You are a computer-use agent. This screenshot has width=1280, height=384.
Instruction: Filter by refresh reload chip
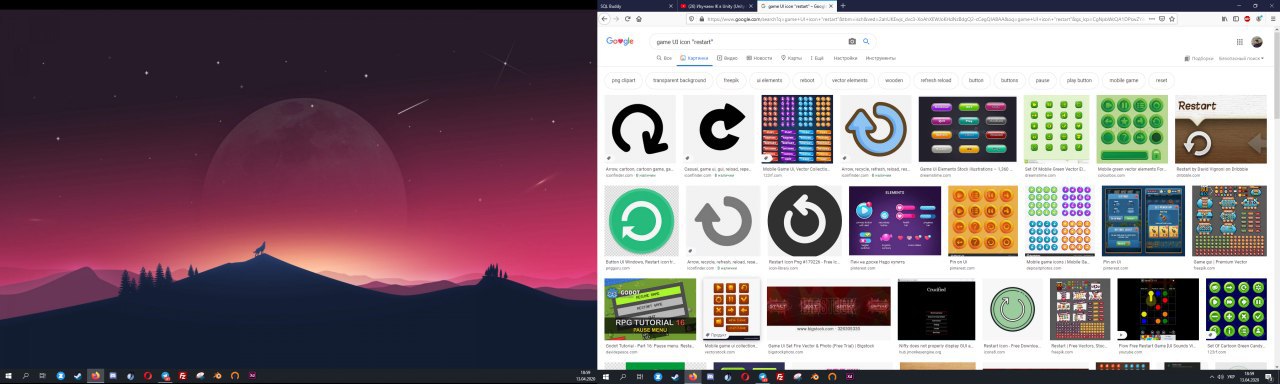click(x=936, y=80)
